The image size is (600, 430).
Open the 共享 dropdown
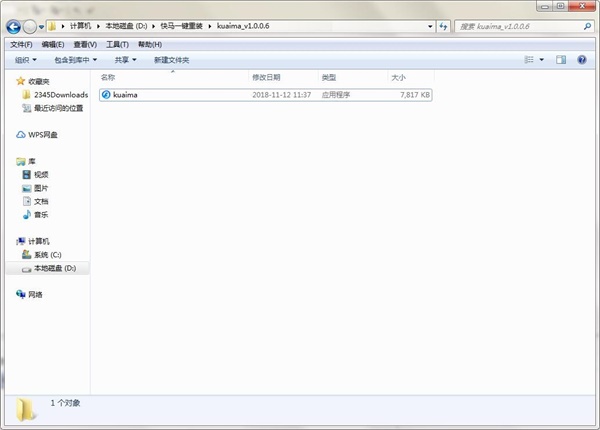click(125, 60)
